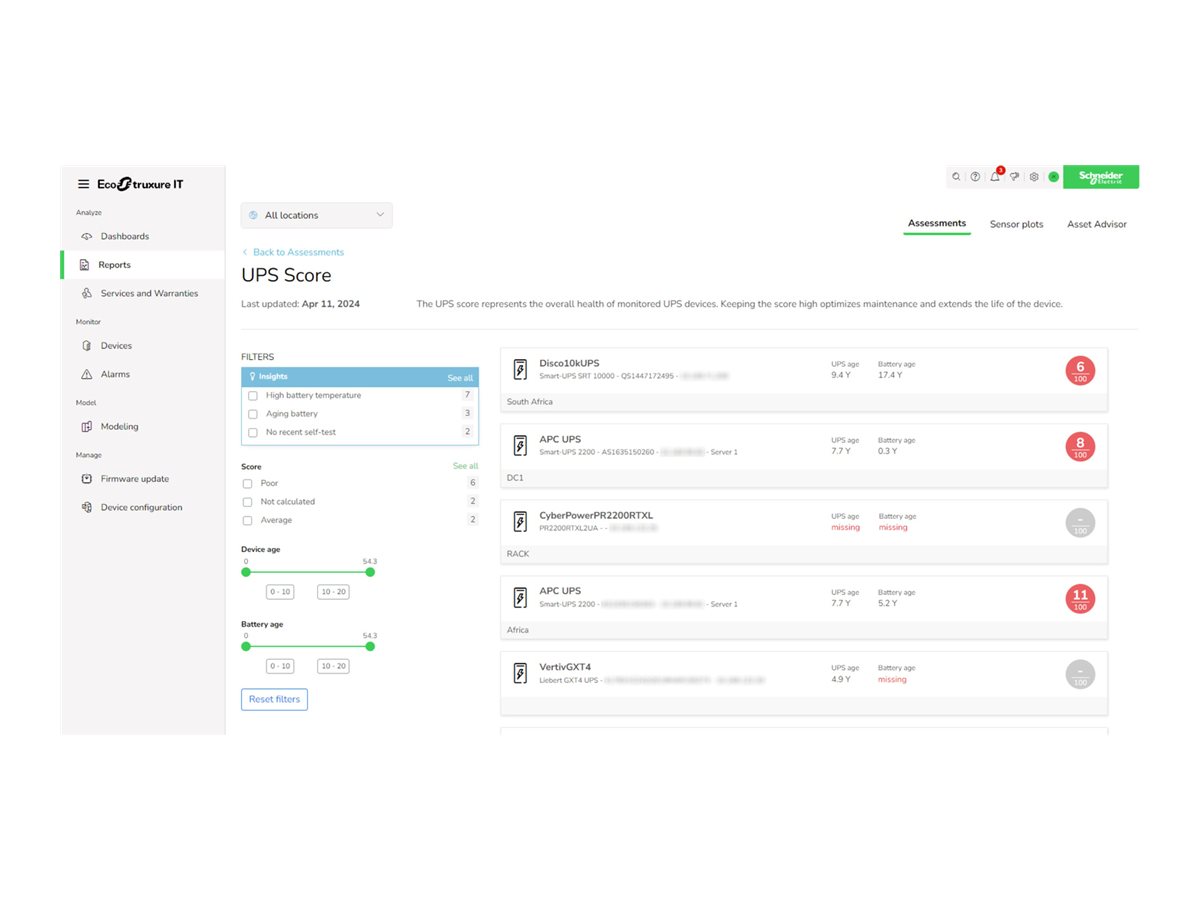Click the Reset filters button
Screen dimensions: 1200x900
pos(274,699)
